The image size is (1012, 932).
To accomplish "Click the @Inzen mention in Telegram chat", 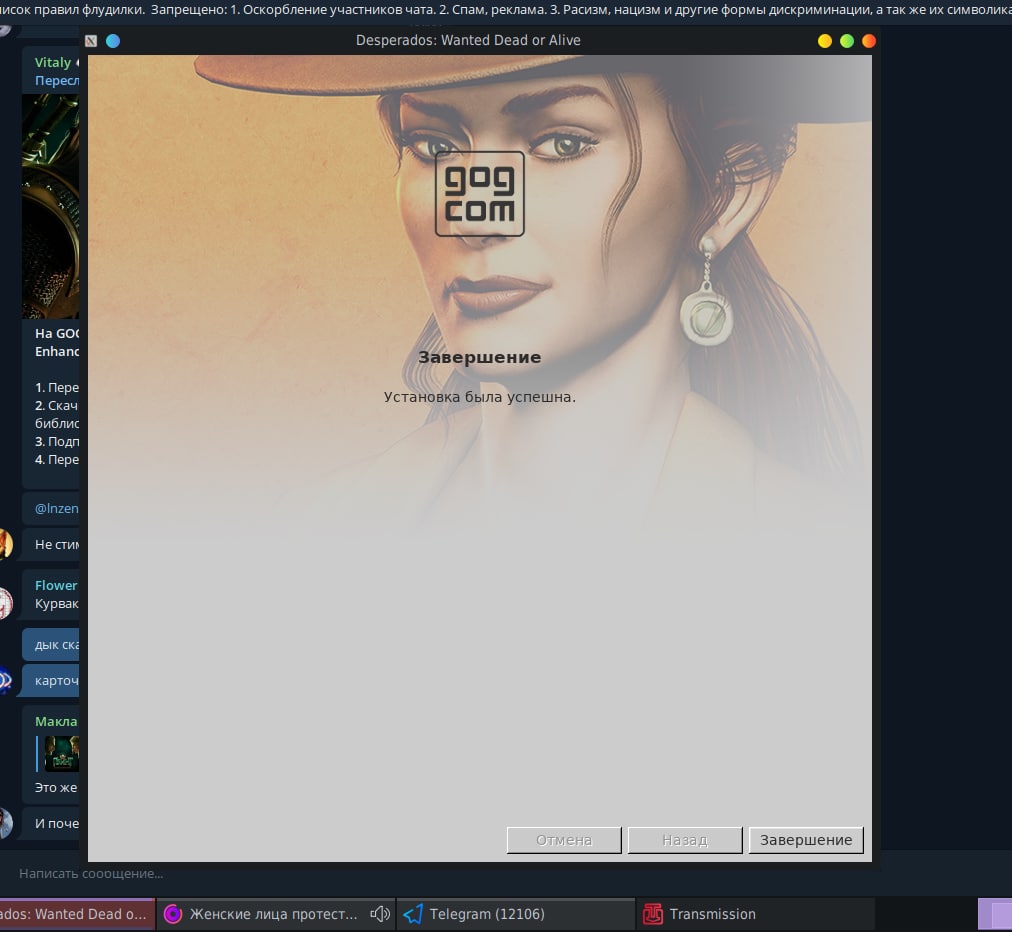I will 57,508.
